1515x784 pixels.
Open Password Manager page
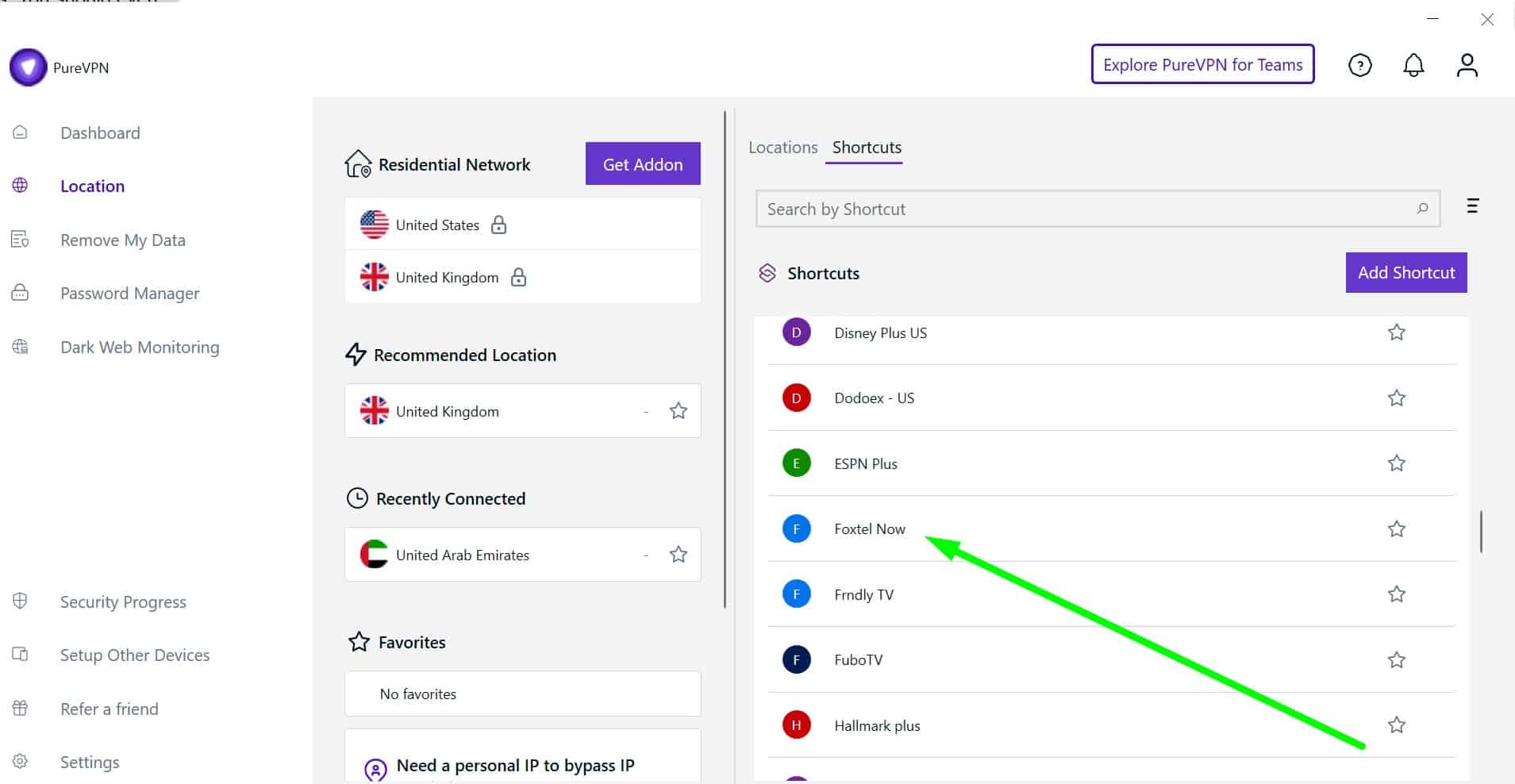[x=130, y=293]
